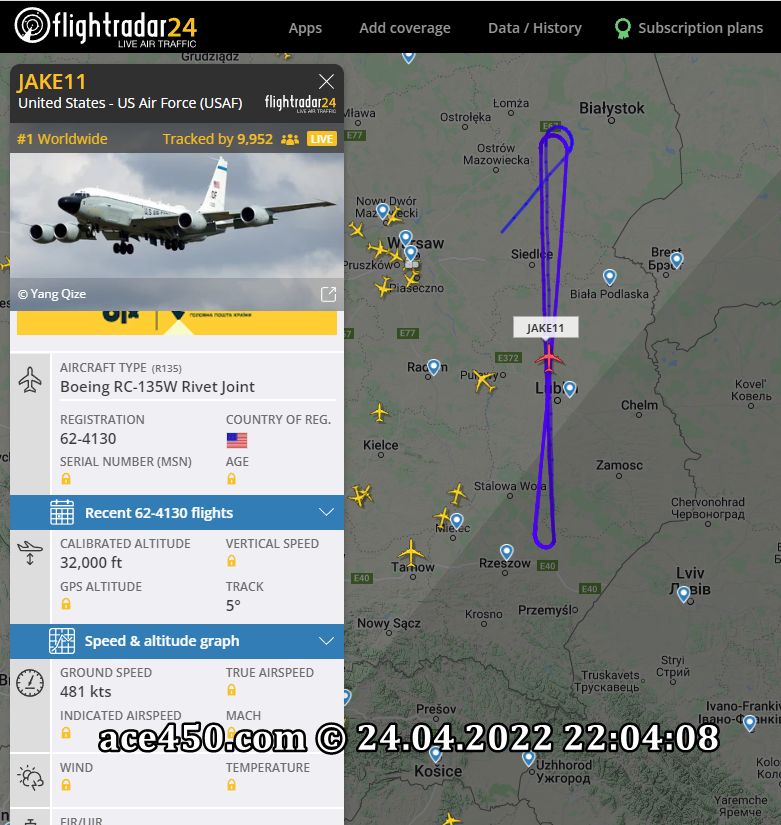This screenshot has width=781, height=825.
Task: Click the yellow plane near Tarnow
Action: coord(411,552)
